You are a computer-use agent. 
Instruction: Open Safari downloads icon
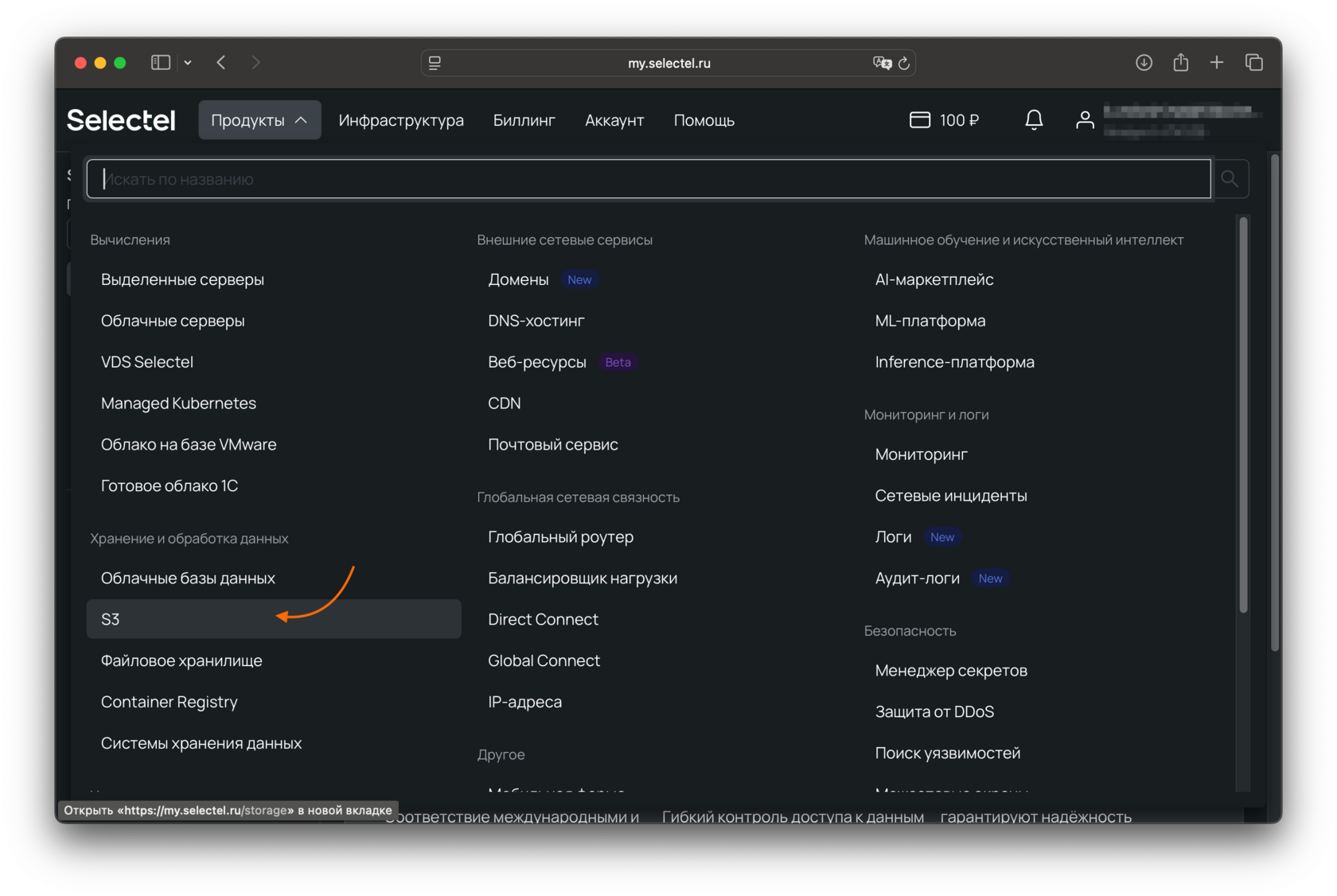pos(1144,62)
